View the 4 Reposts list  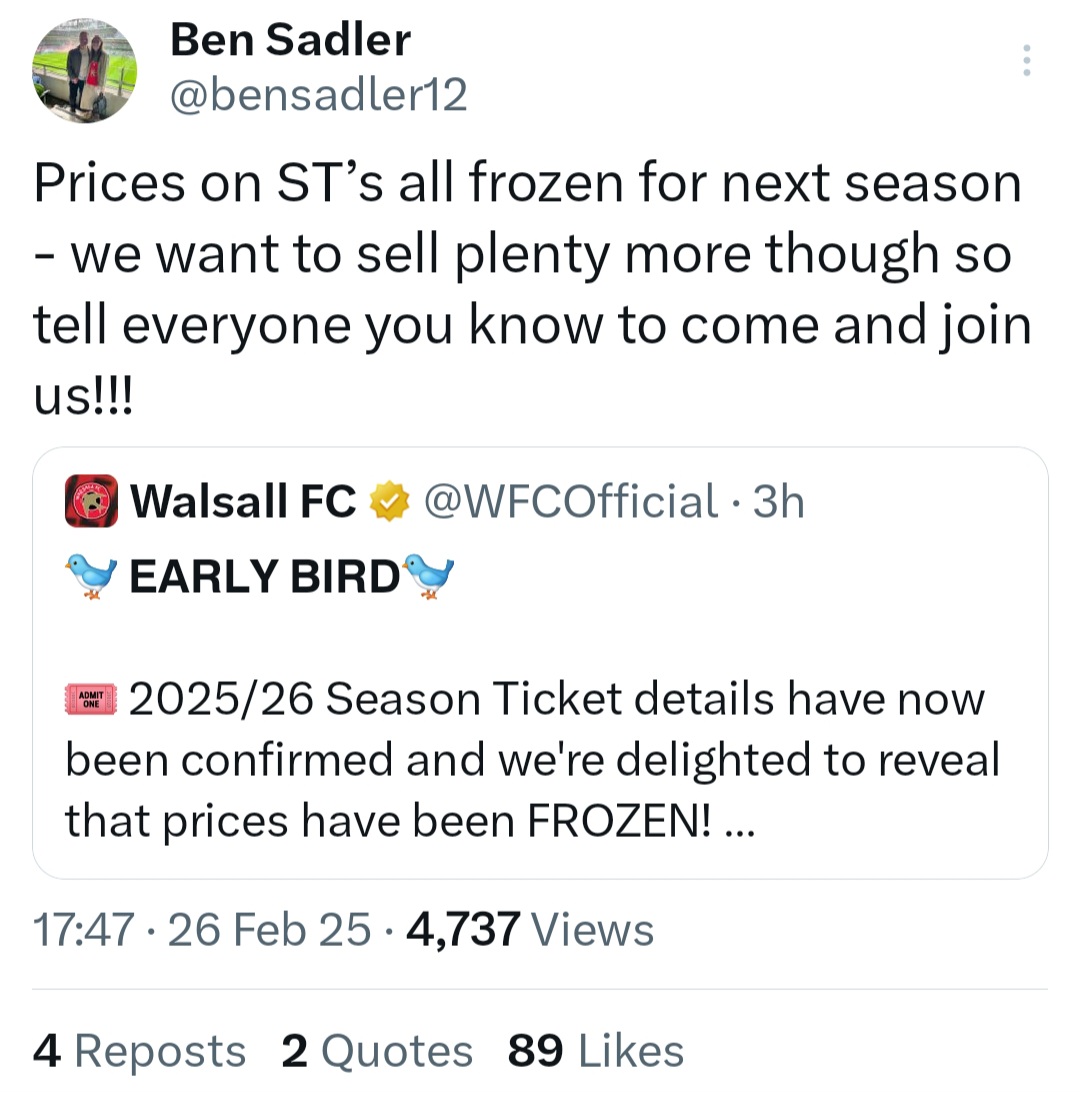tap(139, 1051)
